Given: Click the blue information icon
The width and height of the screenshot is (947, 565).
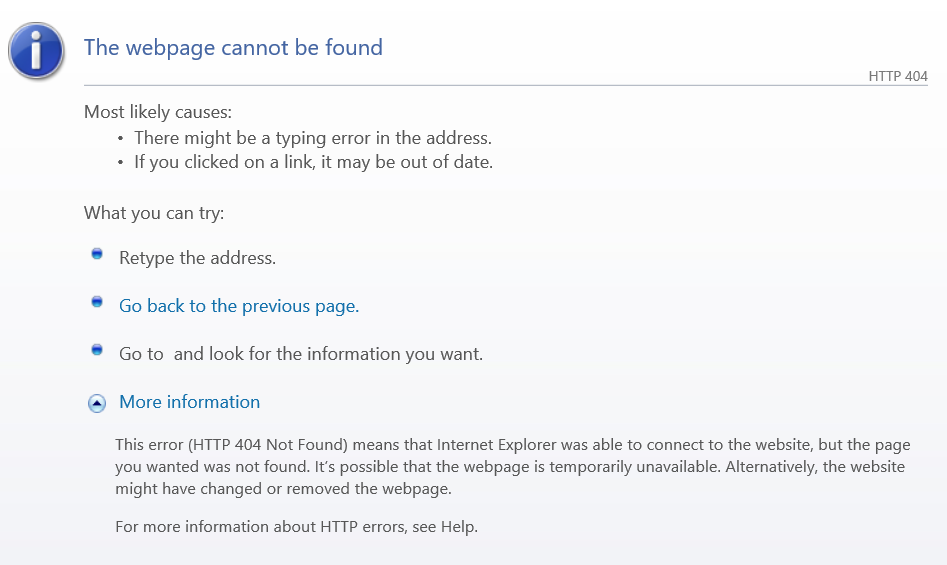Looking at the screenshot, I should [36, 51].
